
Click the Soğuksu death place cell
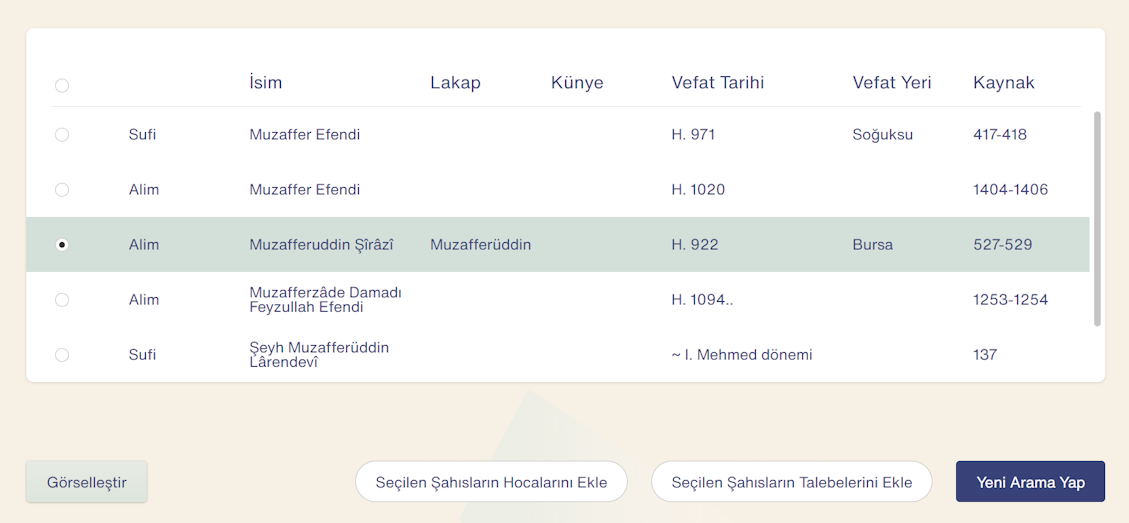[x=883, y=135]
